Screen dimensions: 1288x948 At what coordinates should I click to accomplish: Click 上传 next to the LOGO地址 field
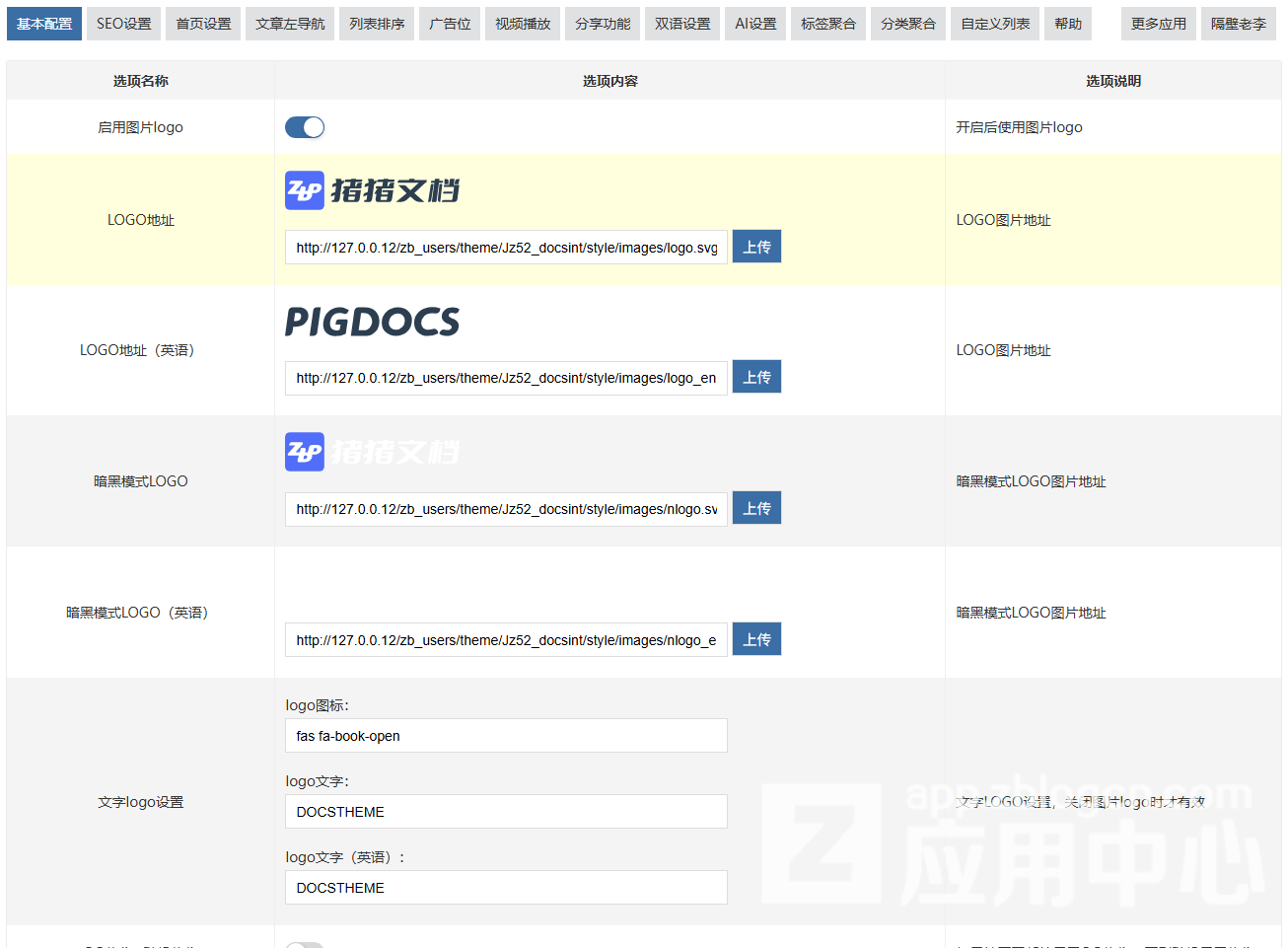pos(756,246)
